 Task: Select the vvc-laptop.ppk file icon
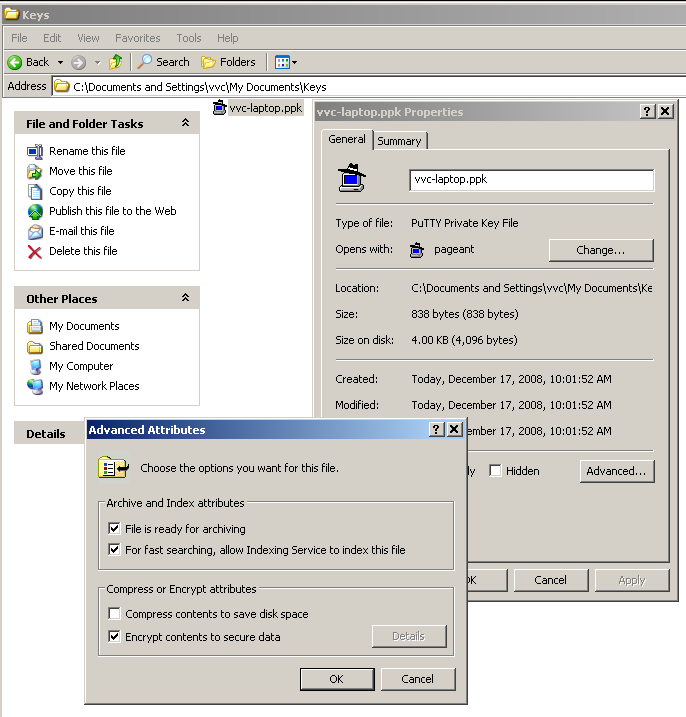click(x=219, y=108)
